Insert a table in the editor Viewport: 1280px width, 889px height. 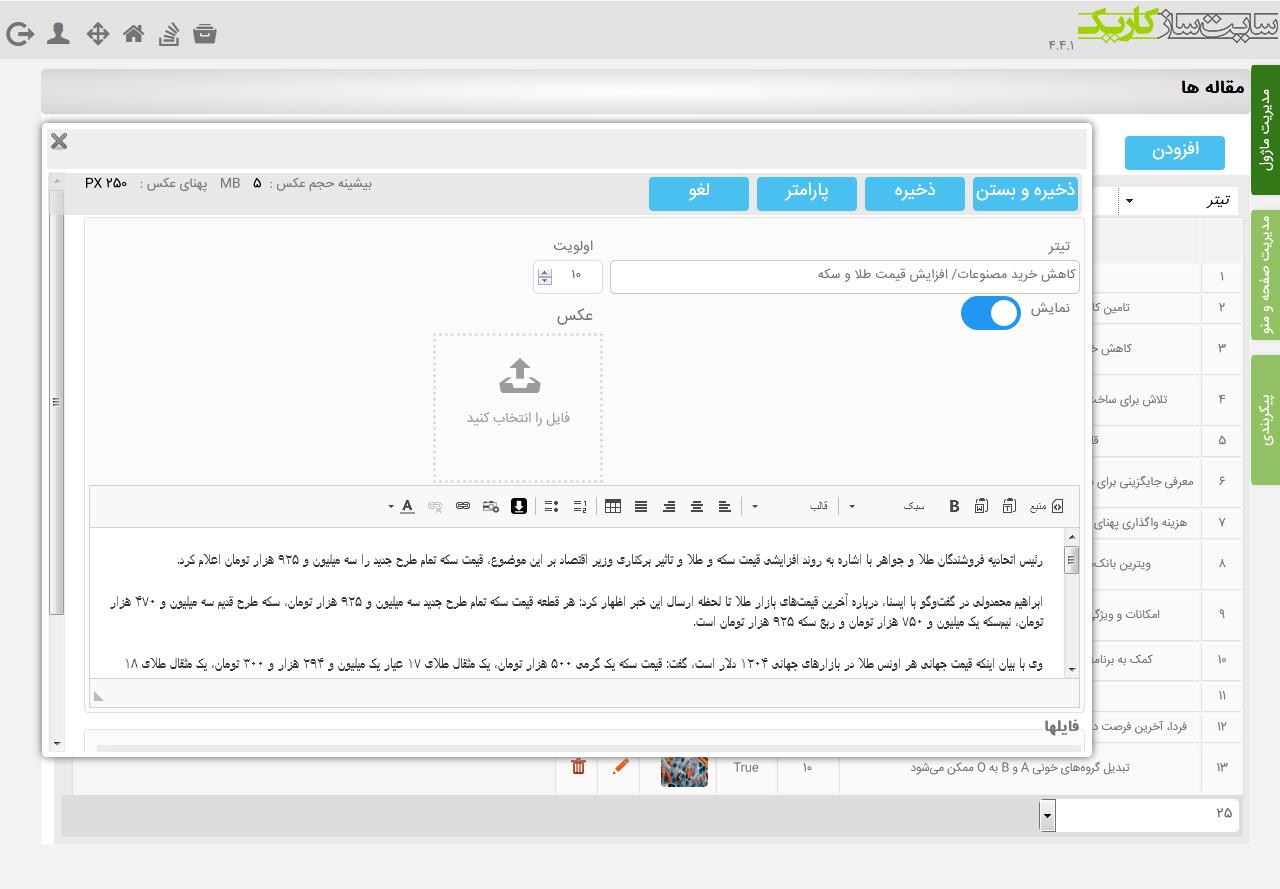click(x=613, y=506)
